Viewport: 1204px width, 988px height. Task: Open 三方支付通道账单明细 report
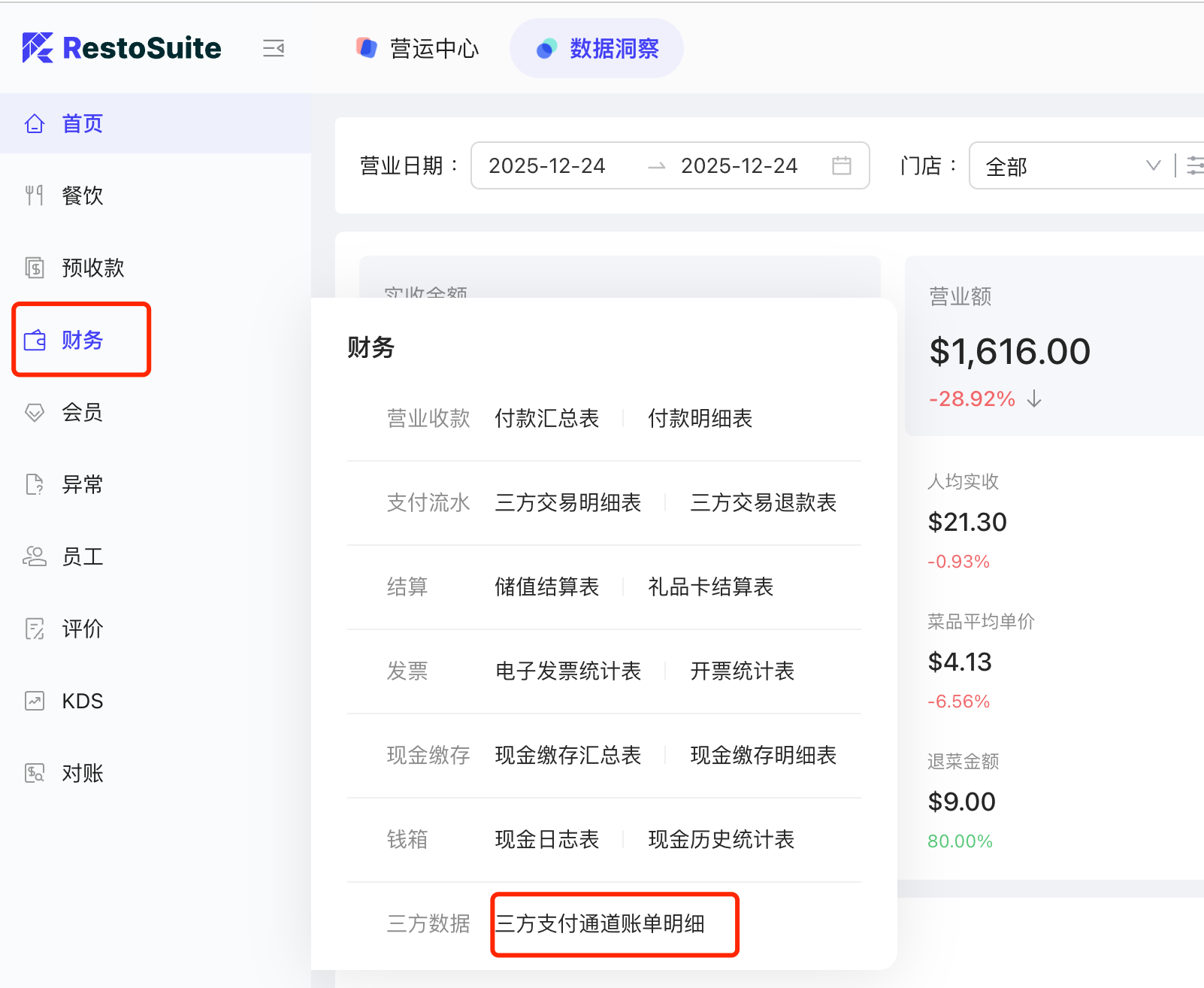[600, 923]
